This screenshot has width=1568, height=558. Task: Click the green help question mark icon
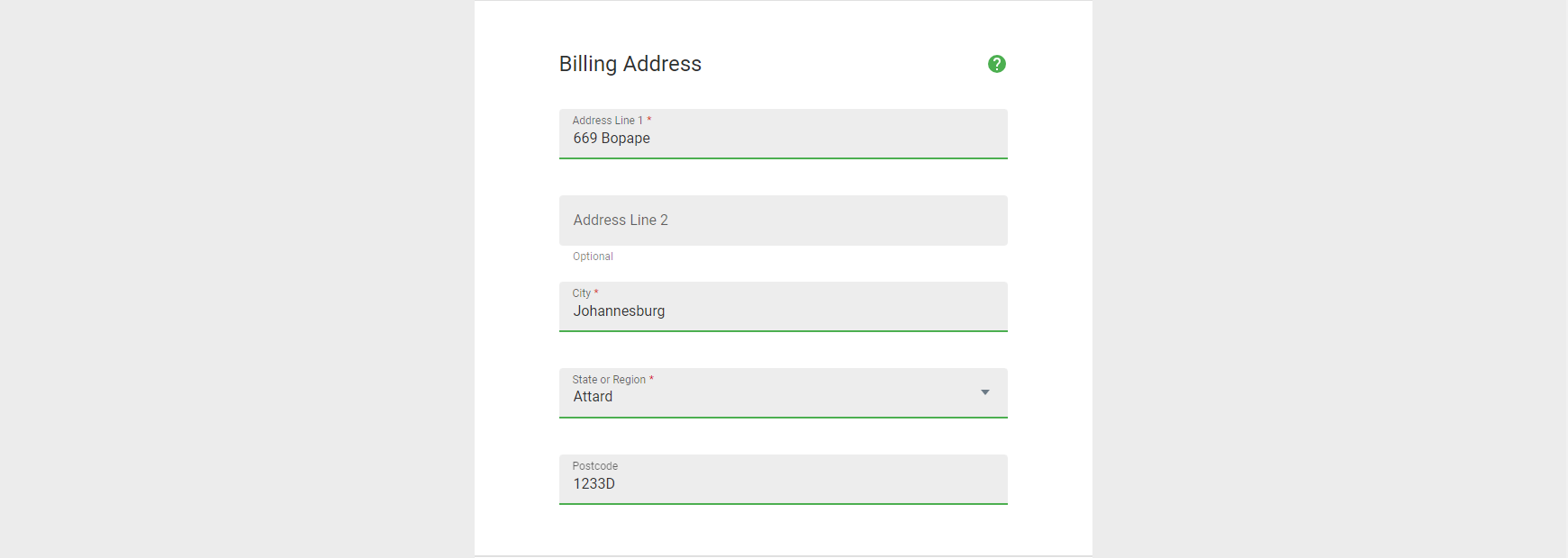(x=996, y=64)
